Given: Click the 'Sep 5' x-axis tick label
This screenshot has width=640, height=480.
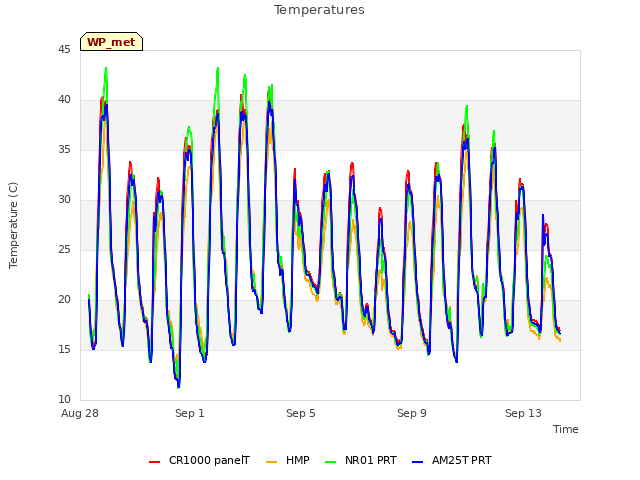Looking at the screenshot, I should (301, 413).
